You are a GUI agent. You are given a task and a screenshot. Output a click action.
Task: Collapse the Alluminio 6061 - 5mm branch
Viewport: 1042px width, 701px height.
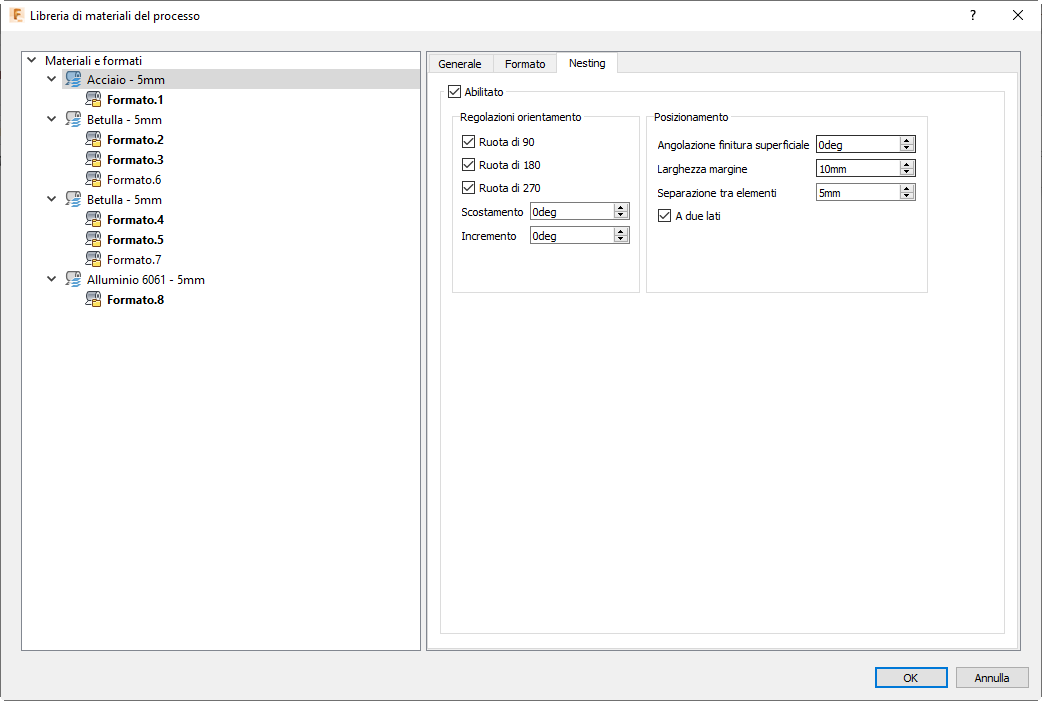(x=51, y=279)
